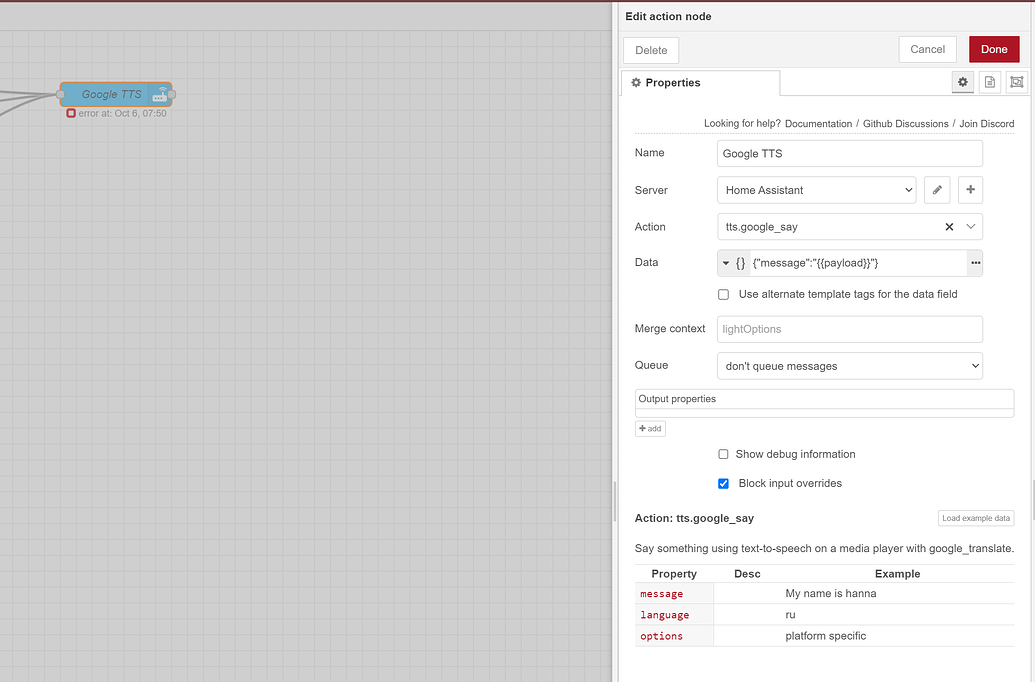Expand Data field editor ellipsis button
Image resolution: width=1035 pixels, height=682 pixels.
point(975,263)
